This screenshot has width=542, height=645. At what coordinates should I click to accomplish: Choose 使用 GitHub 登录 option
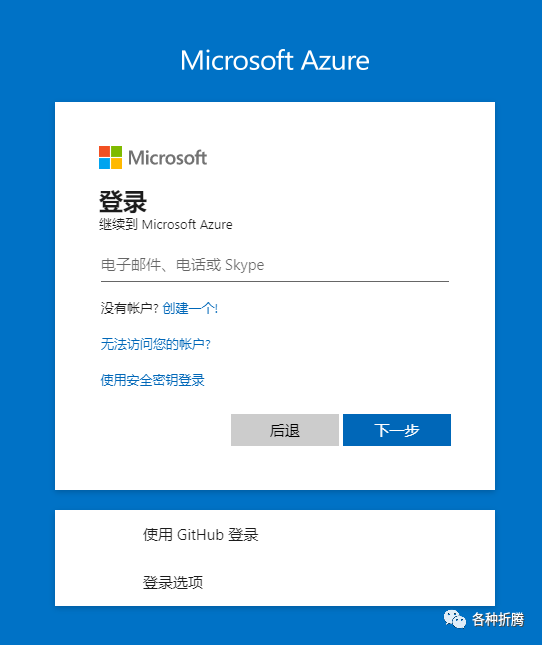(275, 535)
